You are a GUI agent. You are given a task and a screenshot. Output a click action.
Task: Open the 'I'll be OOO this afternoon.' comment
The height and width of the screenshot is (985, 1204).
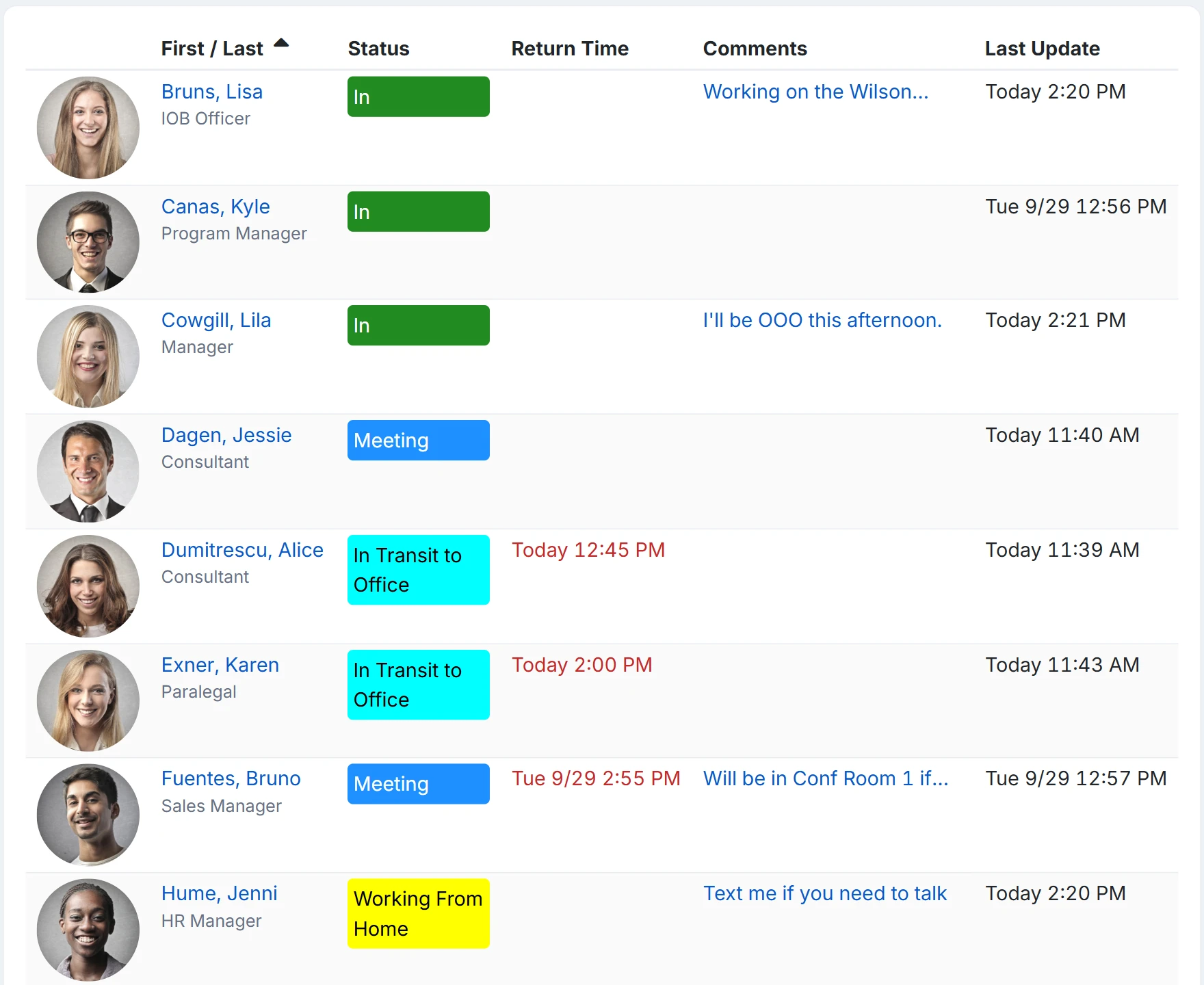click(x=823, y=320)
